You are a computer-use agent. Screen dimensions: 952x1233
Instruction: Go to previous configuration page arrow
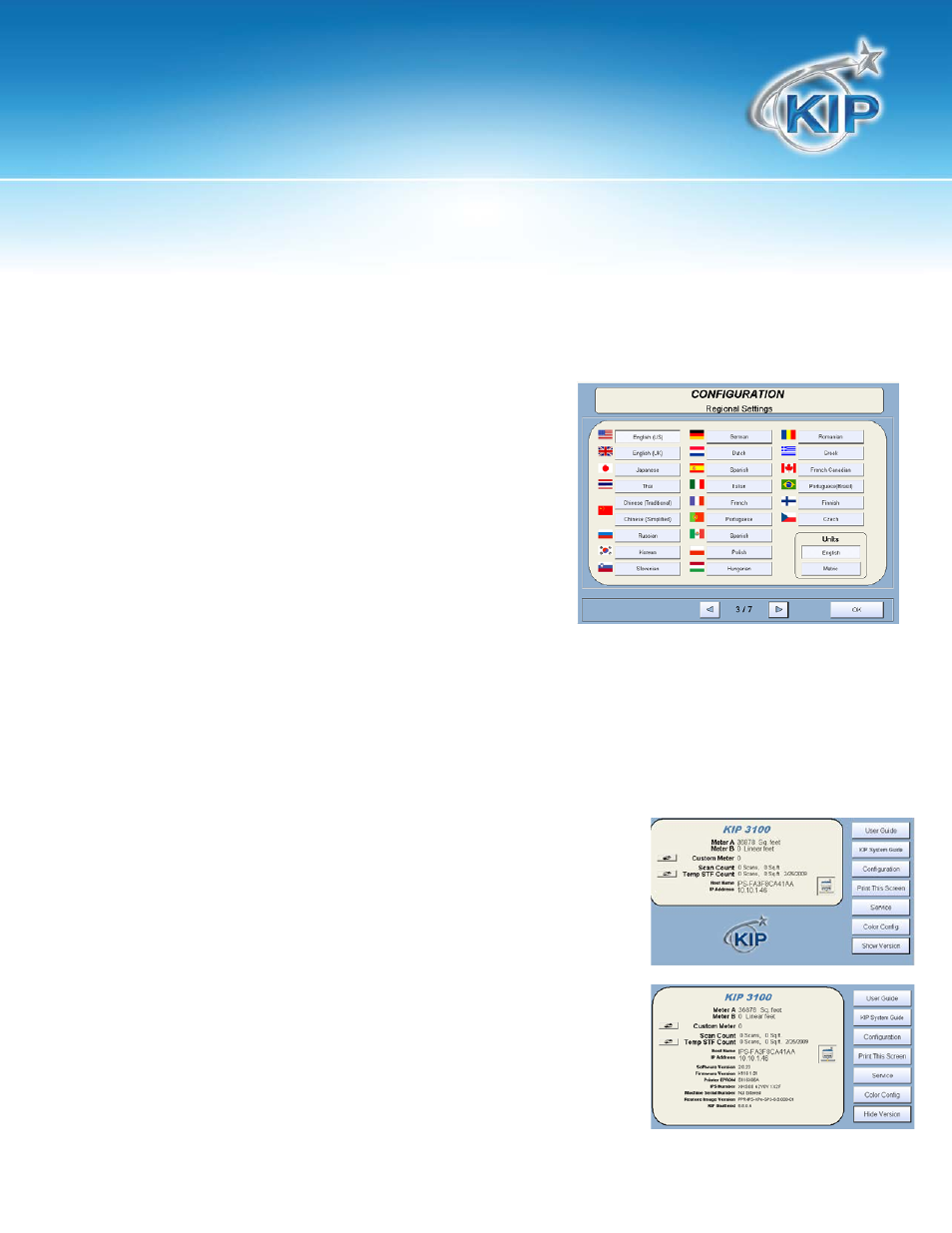pyautogui.click(x=710, y=609)
